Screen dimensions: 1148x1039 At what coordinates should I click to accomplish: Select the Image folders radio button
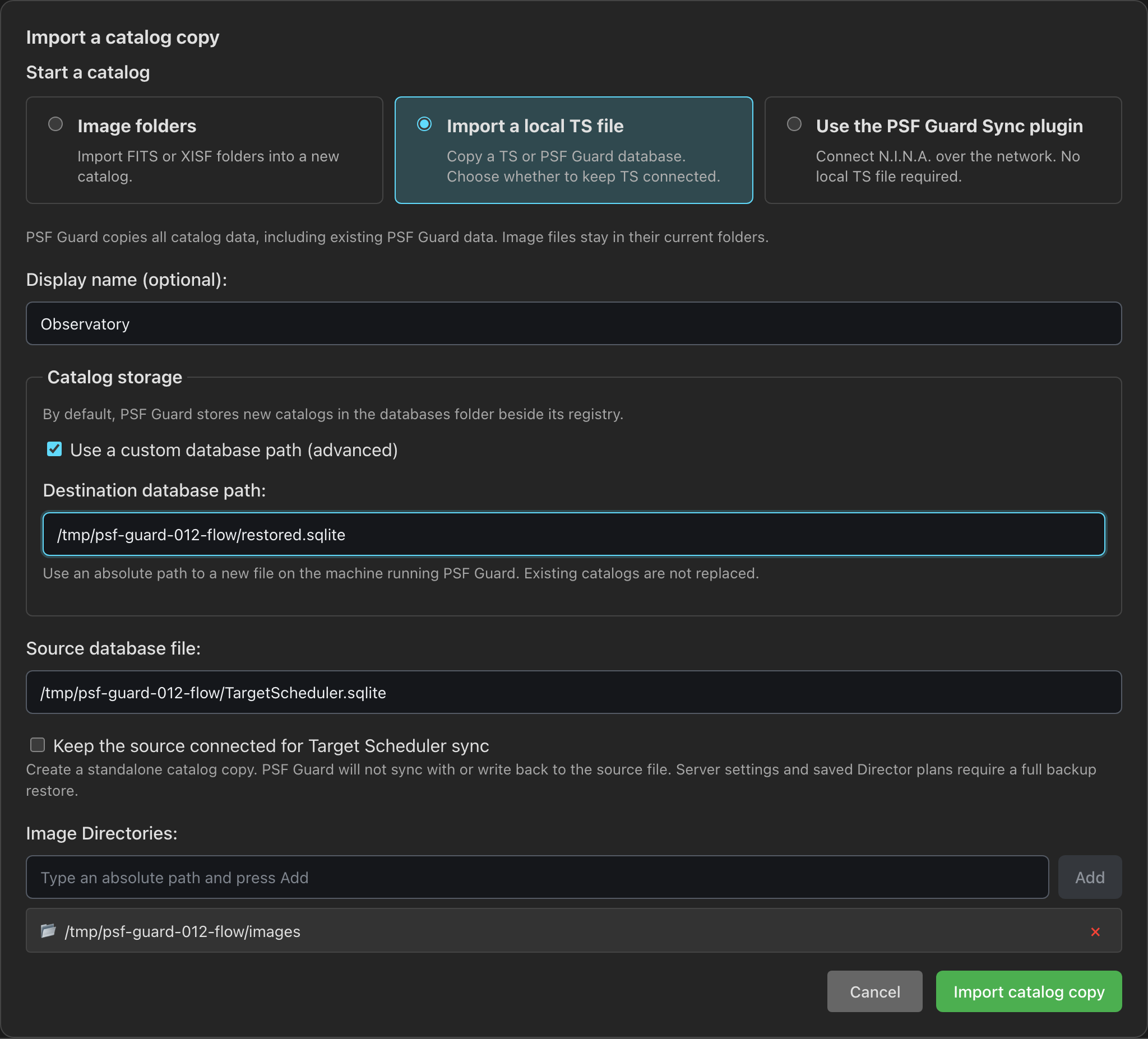click(55, 124)
